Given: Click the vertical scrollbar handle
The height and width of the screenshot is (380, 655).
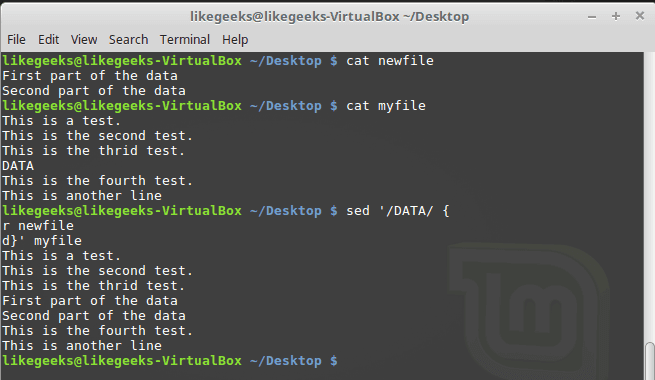Looking at the screenshot, I should 650,360.
